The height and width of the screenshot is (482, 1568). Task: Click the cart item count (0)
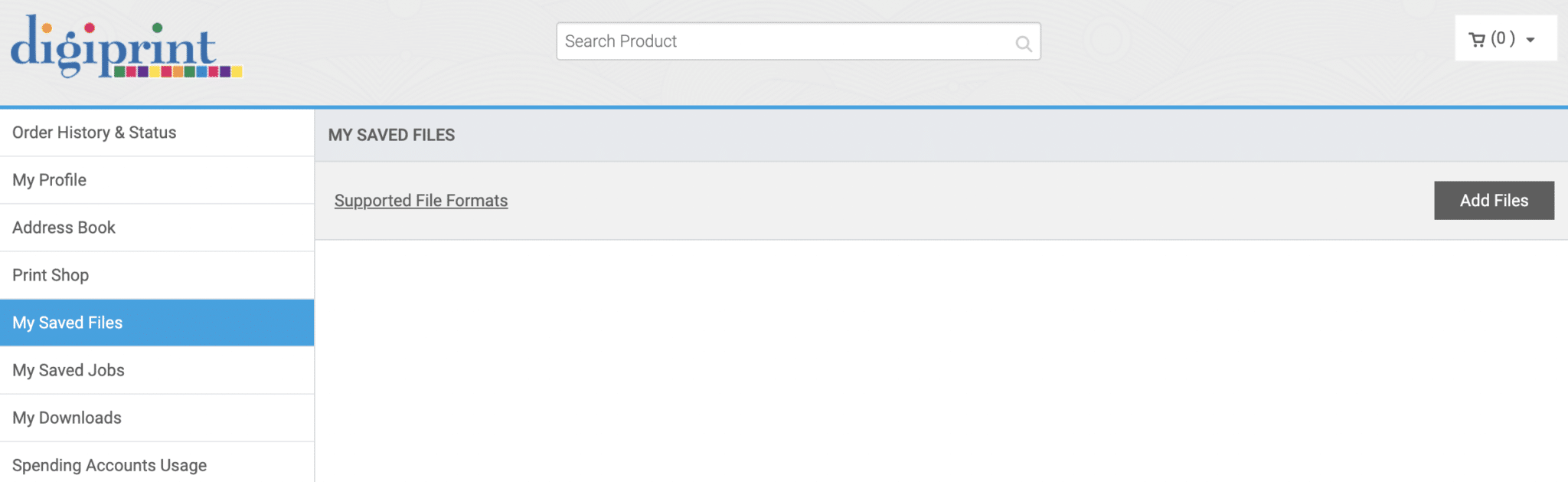click(1503, 38)
